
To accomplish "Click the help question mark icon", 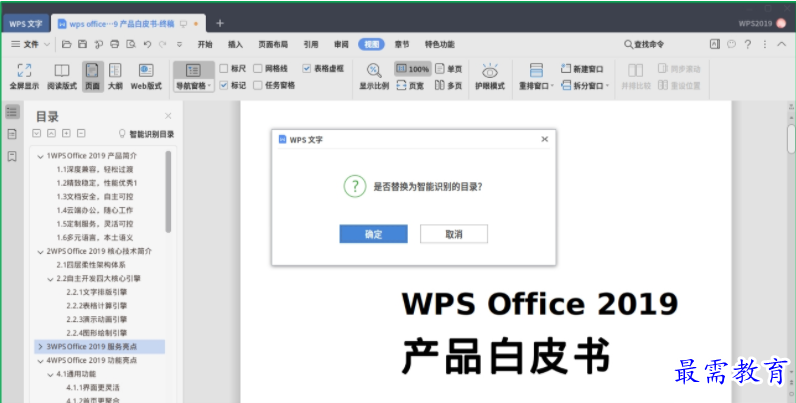I will tap(747, 44).
